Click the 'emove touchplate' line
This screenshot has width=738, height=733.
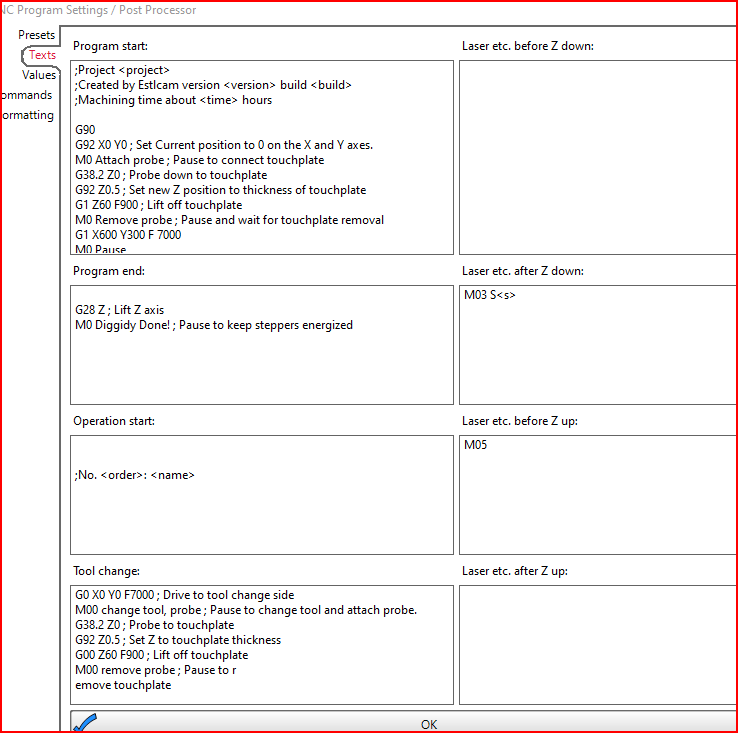coord(123,685)
